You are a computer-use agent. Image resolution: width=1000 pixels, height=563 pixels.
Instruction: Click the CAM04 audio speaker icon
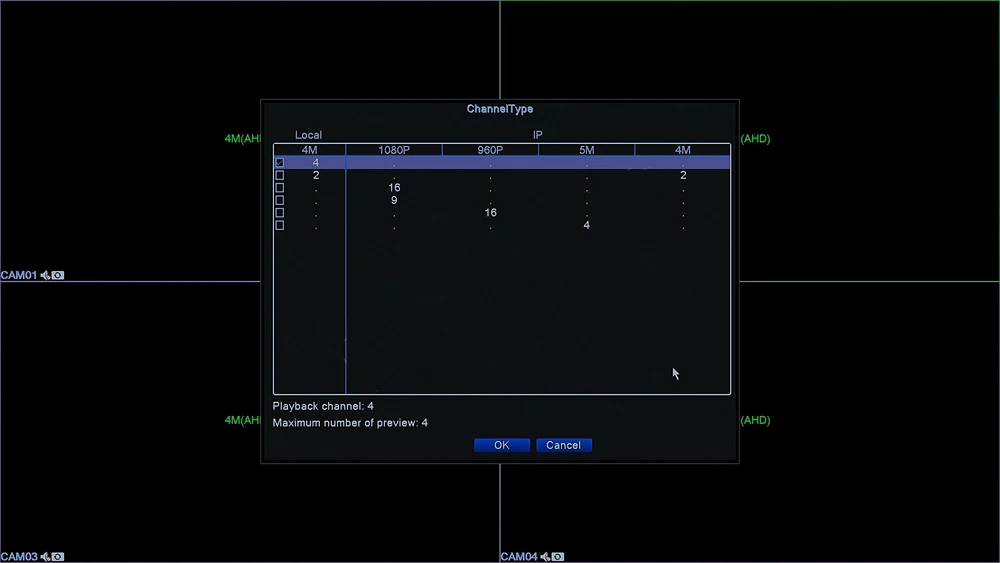click(x=545, y=557)
